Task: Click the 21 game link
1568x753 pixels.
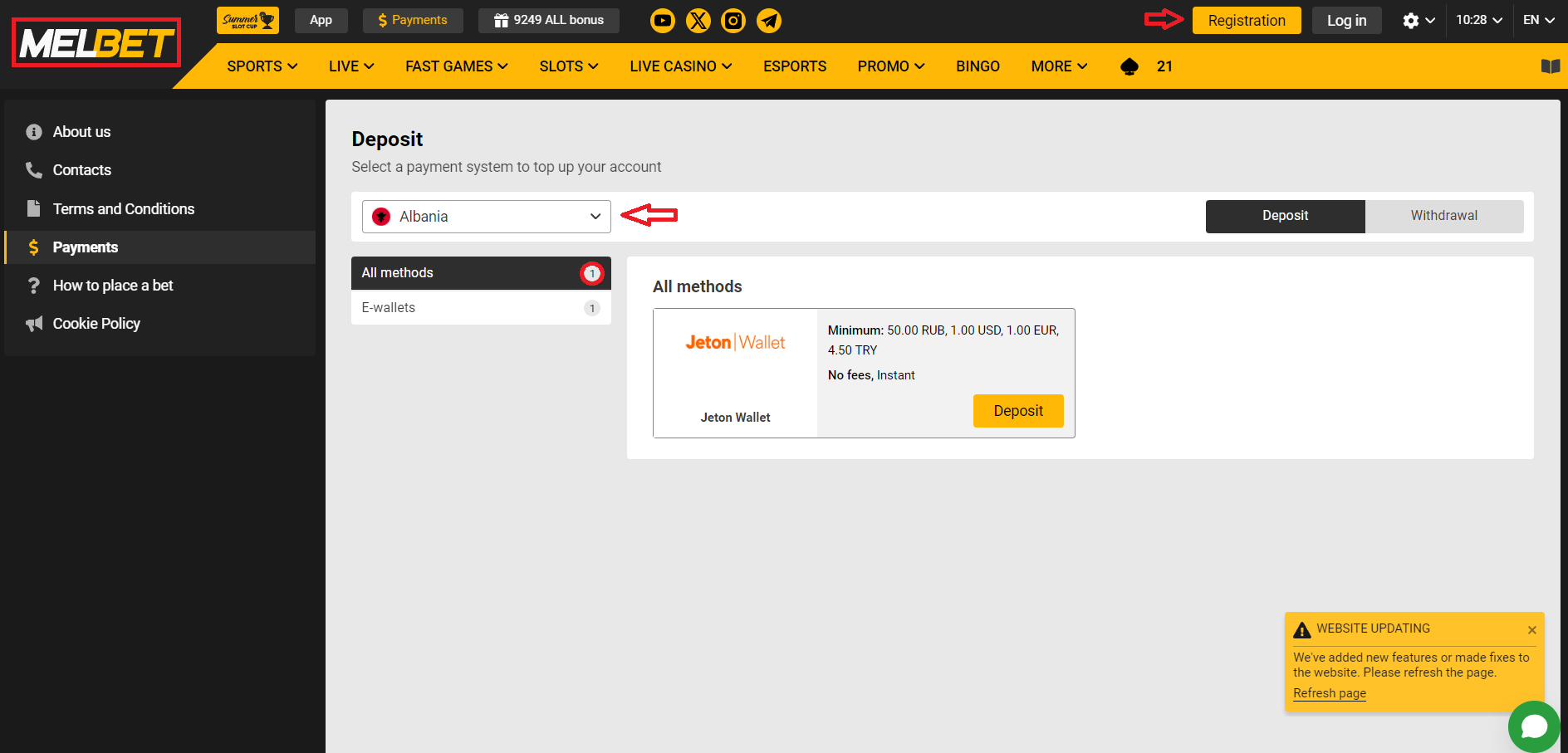Action: pyautogui.click(x=1164, y=66)
